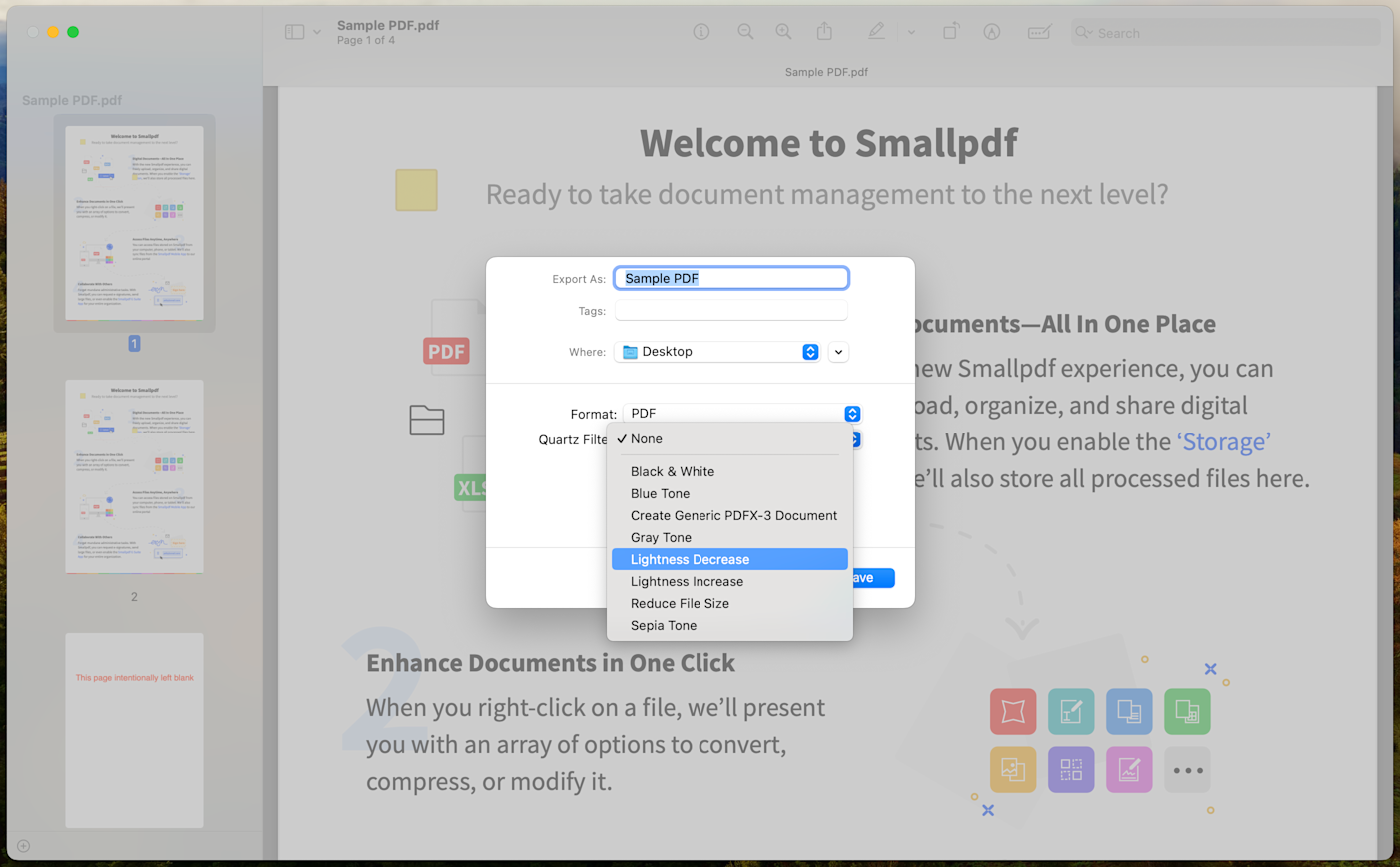The height and width of the screenshot is (867, 1400).
Task: Click the teal edit tool tile
Action: click(1071, 712)
